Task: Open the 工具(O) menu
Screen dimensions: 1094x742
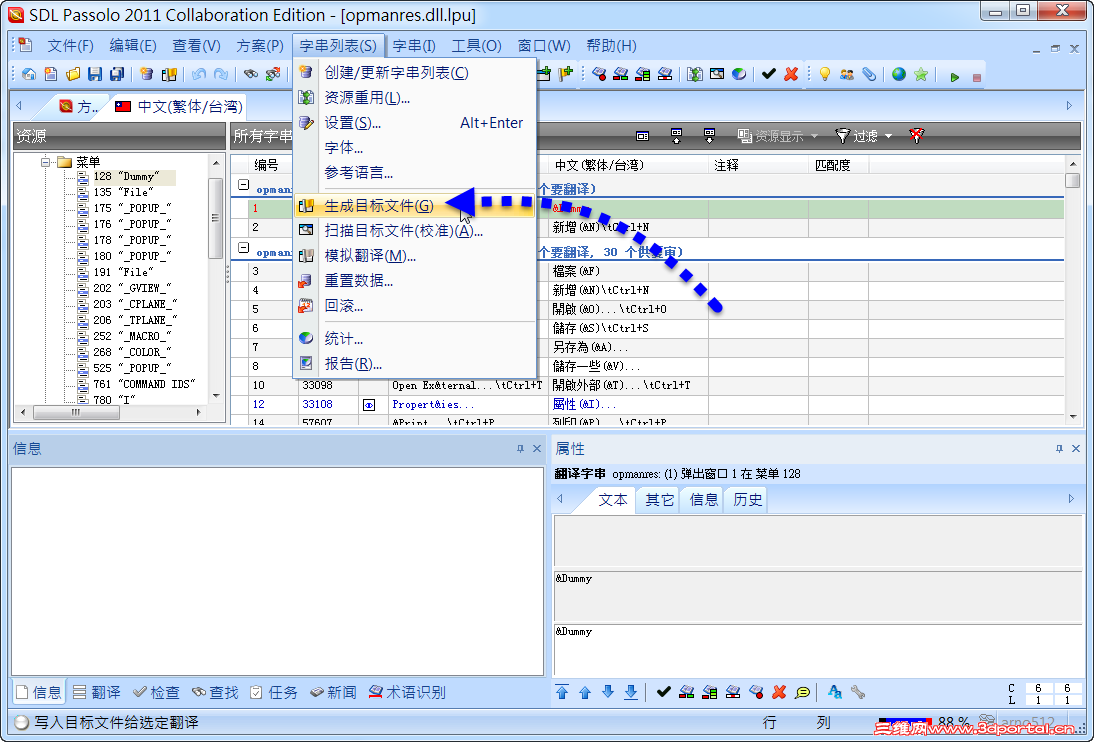Action: (476, 46)
